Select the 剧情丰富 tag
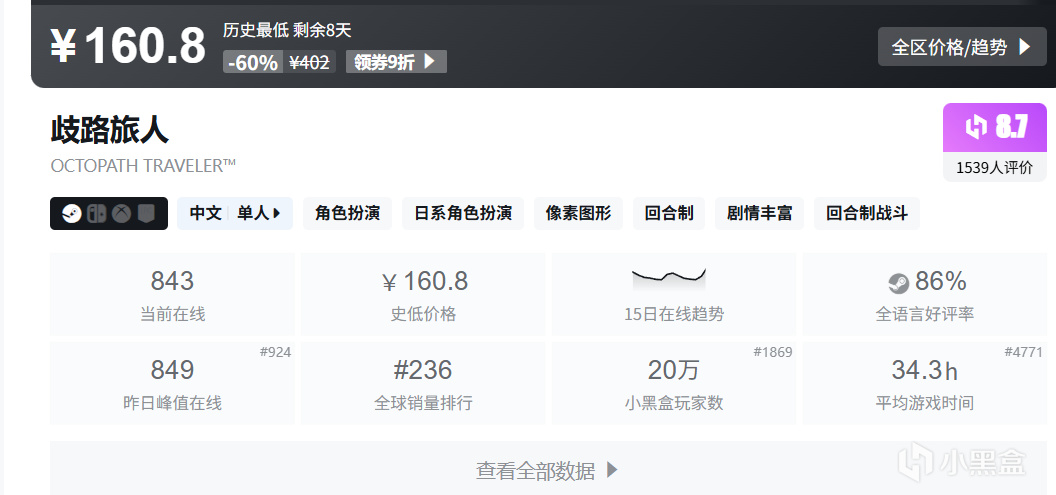The image size is (1056, 495). [760, 213]
